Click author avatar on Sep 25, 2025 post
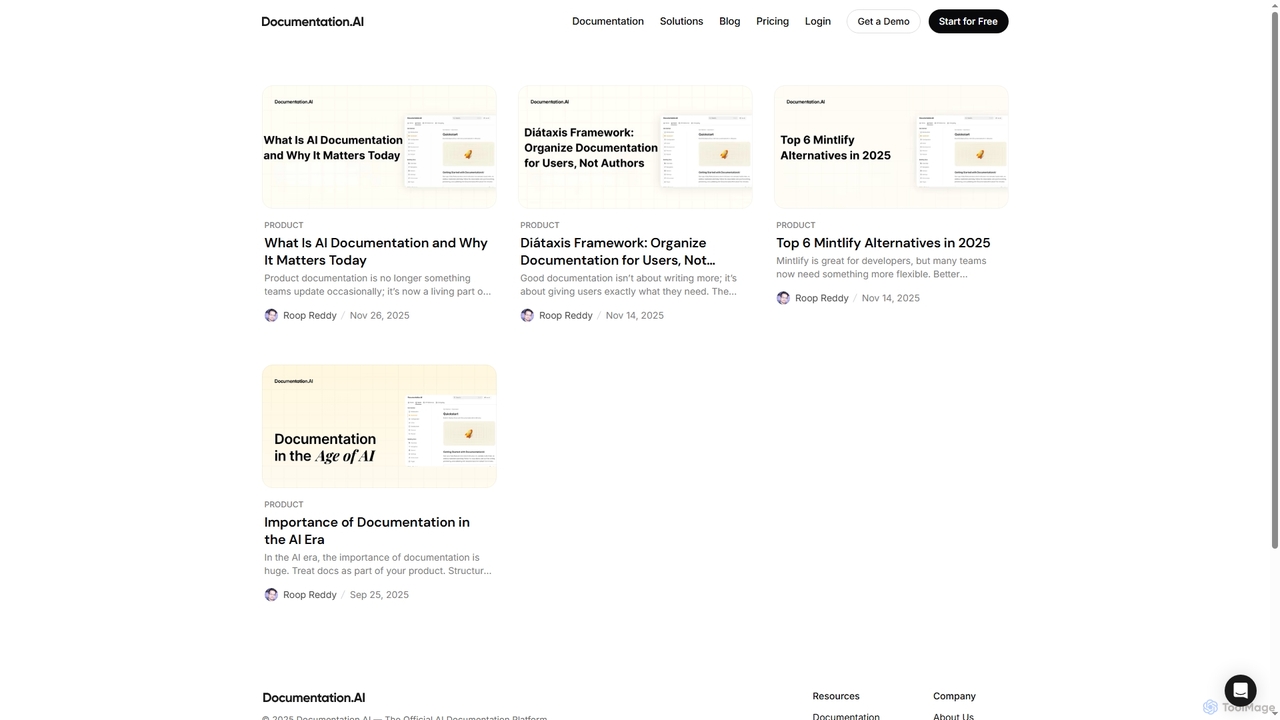This screenshot has height=720, width=1280. coord(271,594)
